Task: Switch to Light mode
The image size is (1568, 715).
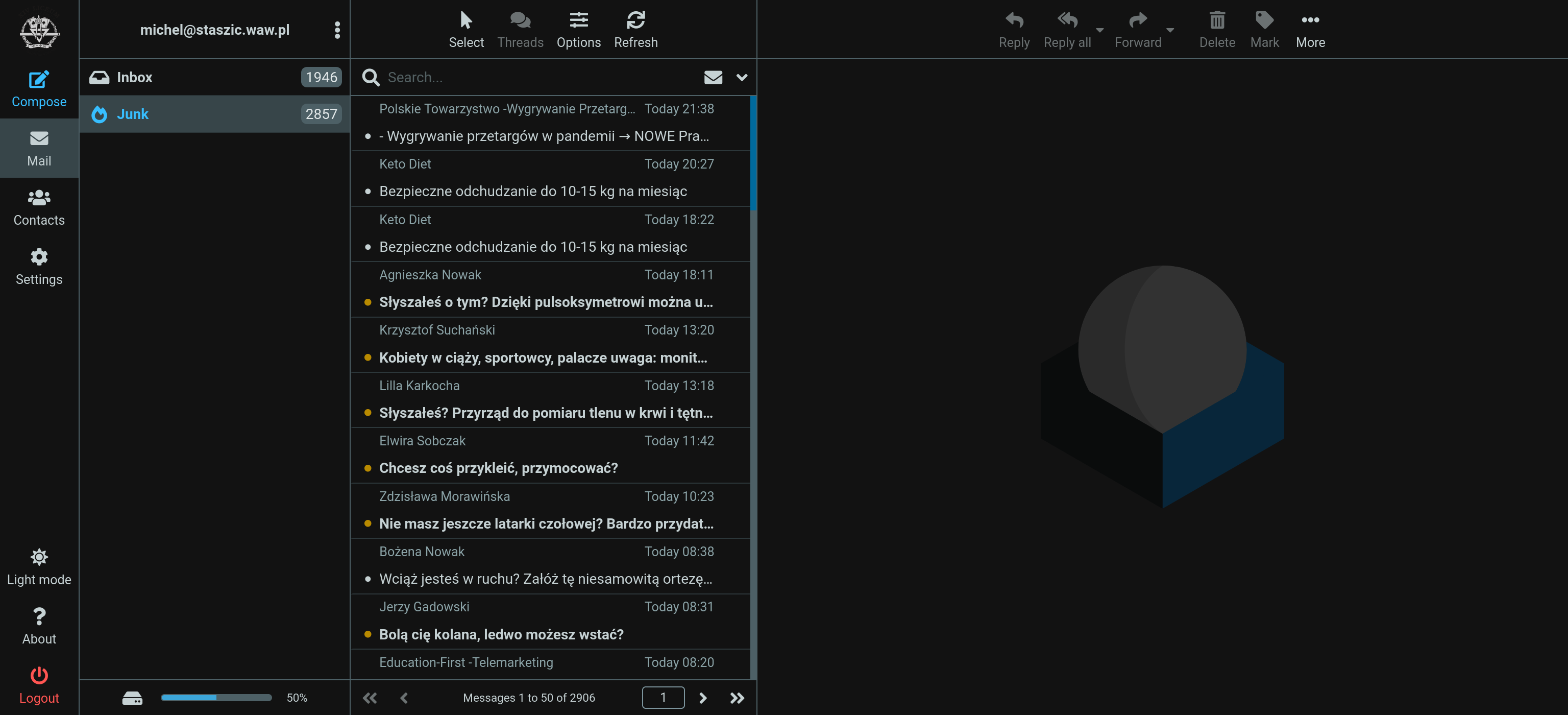Action: [38, 566]
